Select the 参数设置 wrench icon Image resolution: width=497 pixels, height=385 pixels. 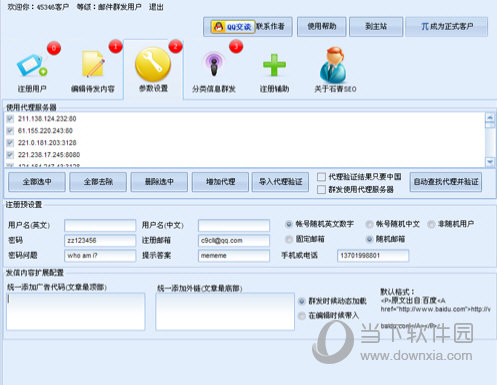pos(153,64)
